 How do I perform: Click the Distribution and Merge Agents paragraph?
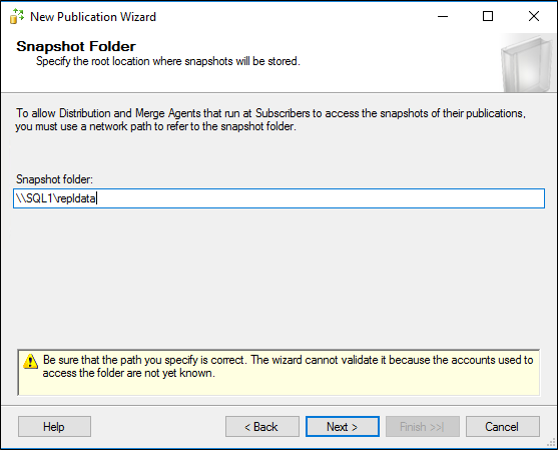(x=270, y=120)
